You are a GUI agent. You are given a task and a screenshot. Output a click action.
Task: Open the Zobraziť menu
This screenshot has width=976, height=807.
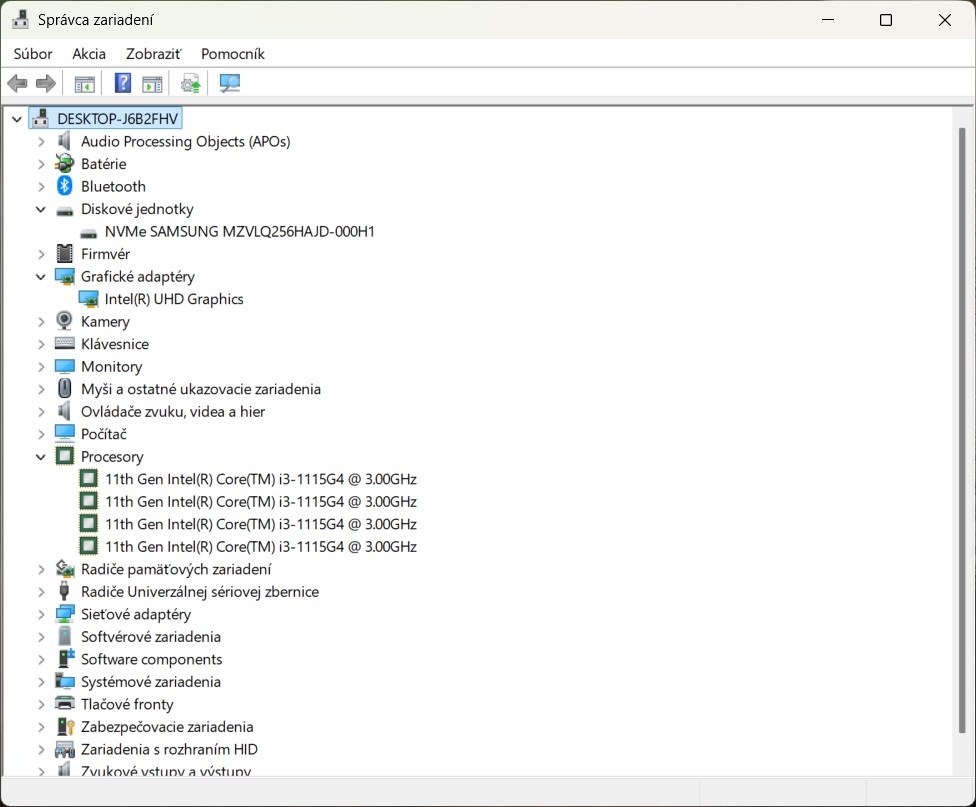153,54
